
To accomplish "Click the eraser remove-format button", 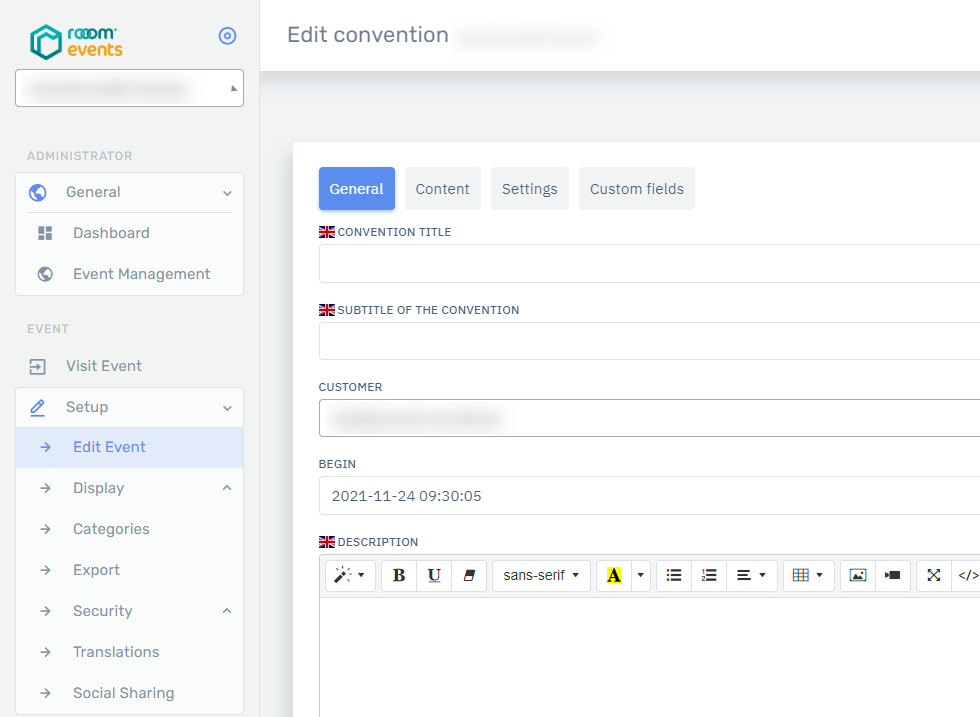I will click(x=469, y=575).
